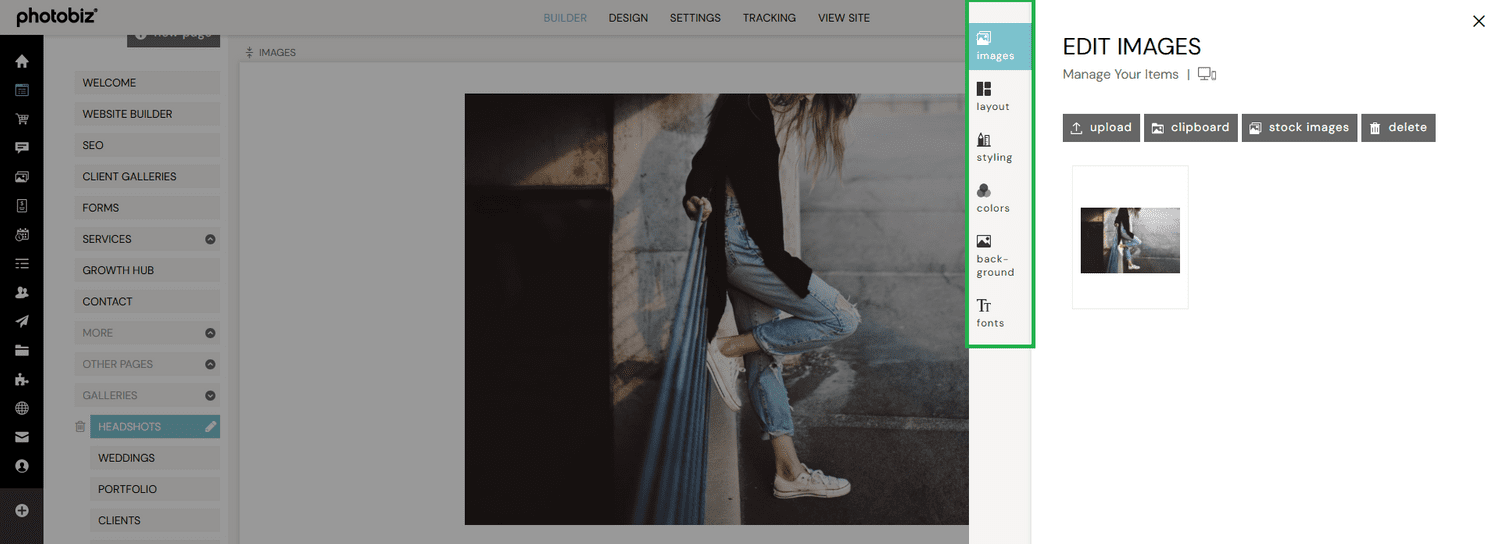
Task: Click the website builder icon in sidebar
Action: [22, 90]
